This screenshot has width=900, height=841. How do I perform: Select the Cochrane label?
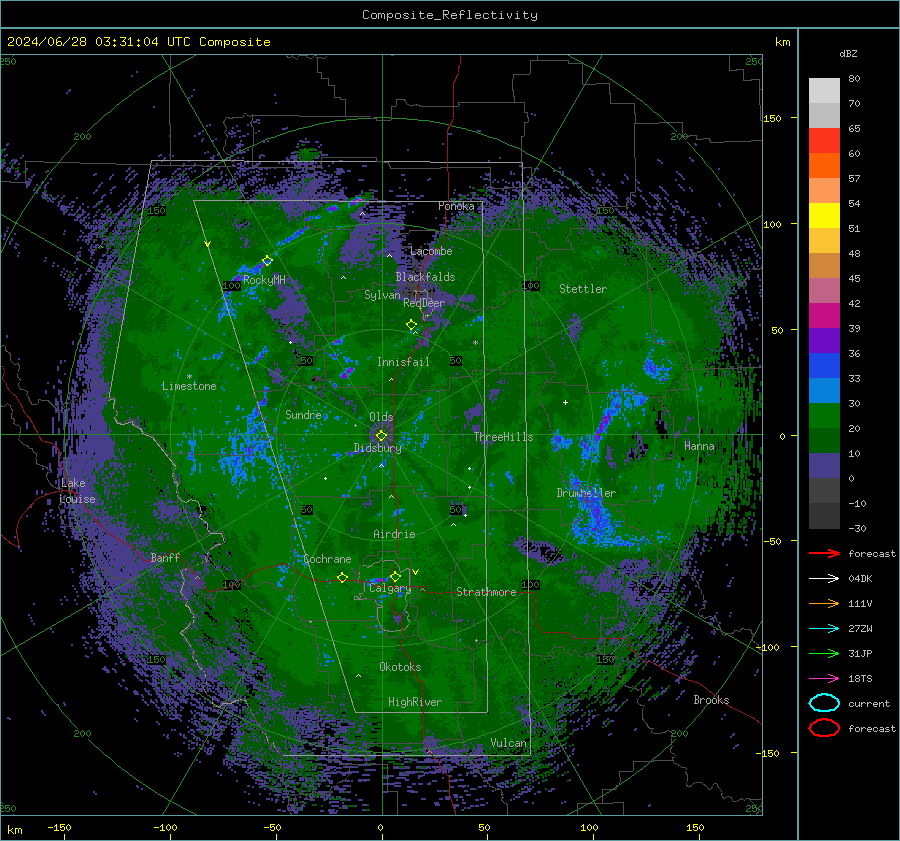(x=327, y=559)
